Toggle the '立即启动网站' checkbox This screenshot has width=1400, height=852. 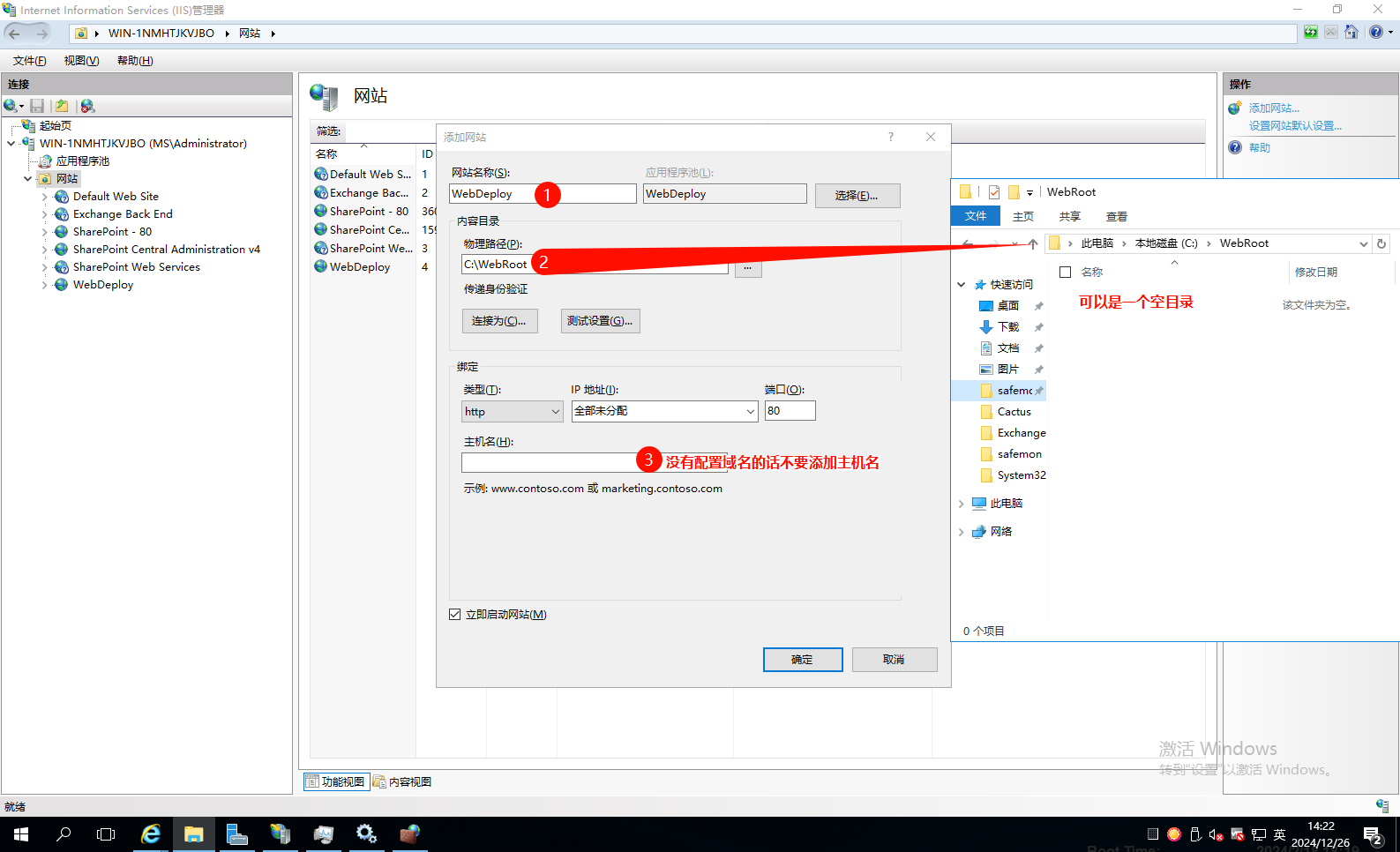coord(455,615)
